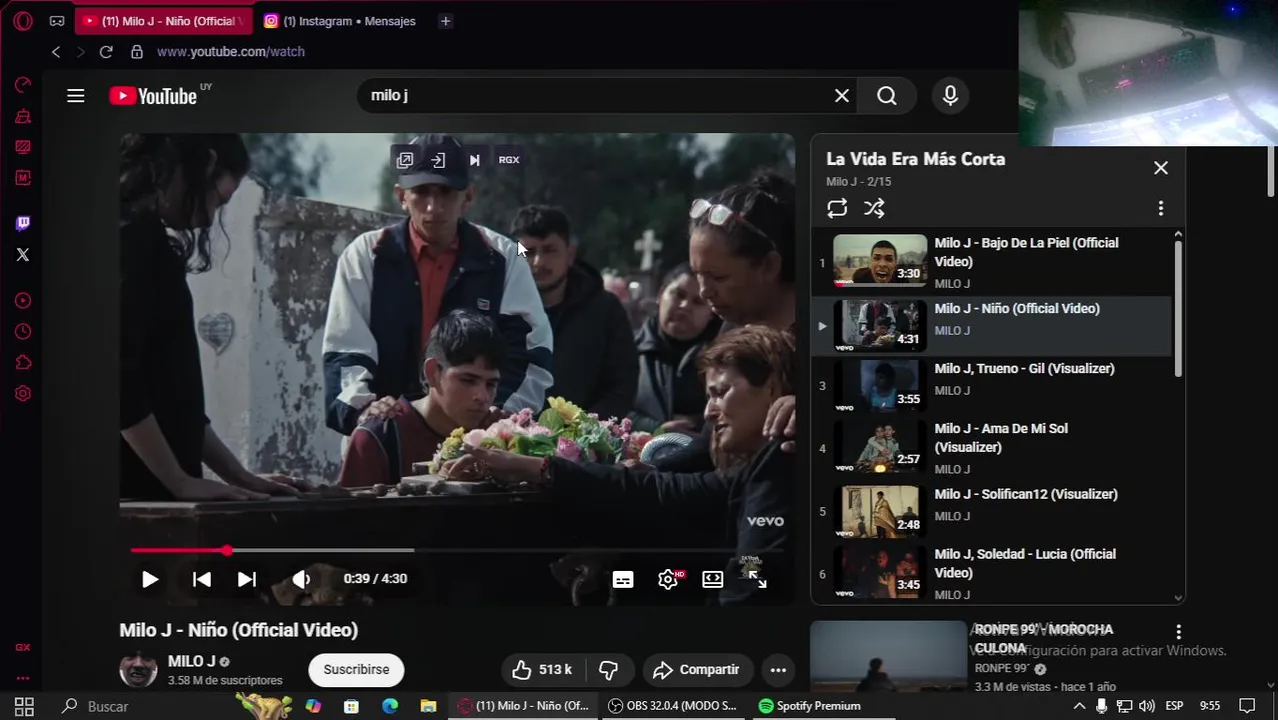Go to the YouTube home logo

pos(153,96)
